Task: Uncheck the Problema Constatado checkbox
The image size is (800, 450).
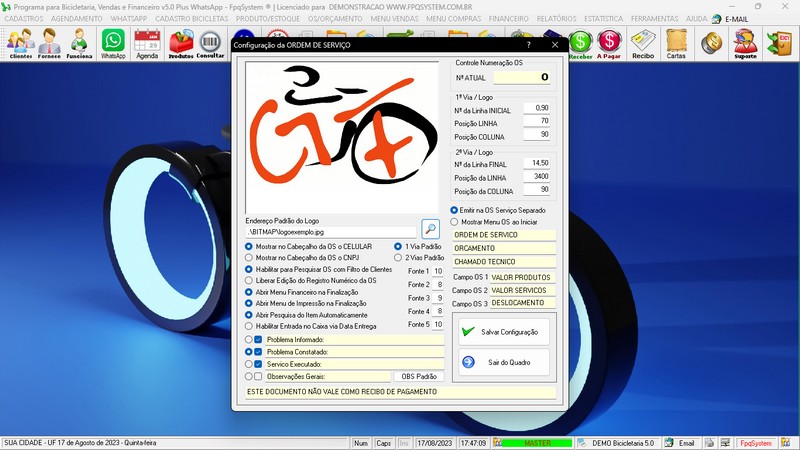Action: [258, 352]
